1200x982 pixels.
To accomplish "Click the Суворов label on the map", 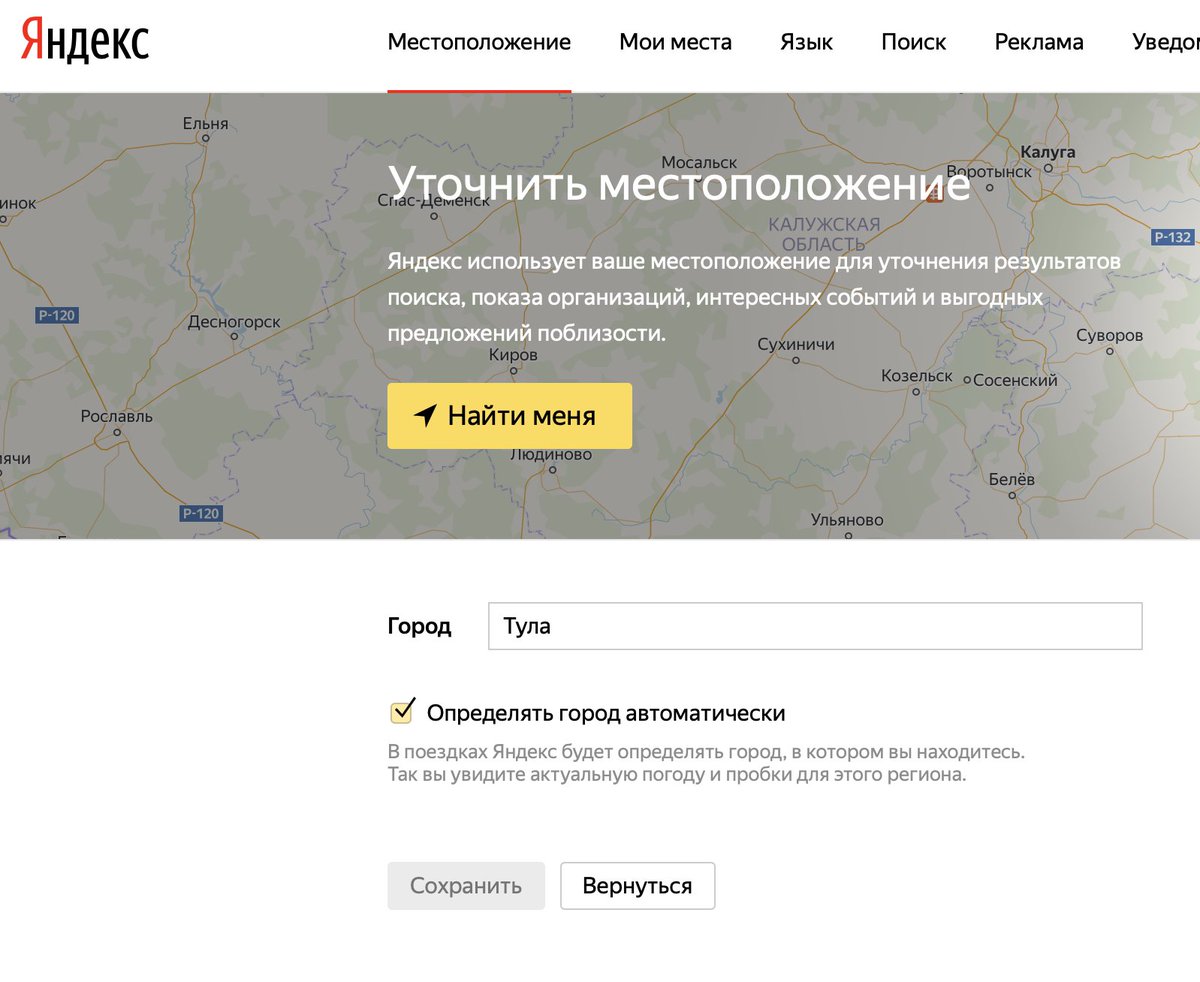I will click(1109, 335).
